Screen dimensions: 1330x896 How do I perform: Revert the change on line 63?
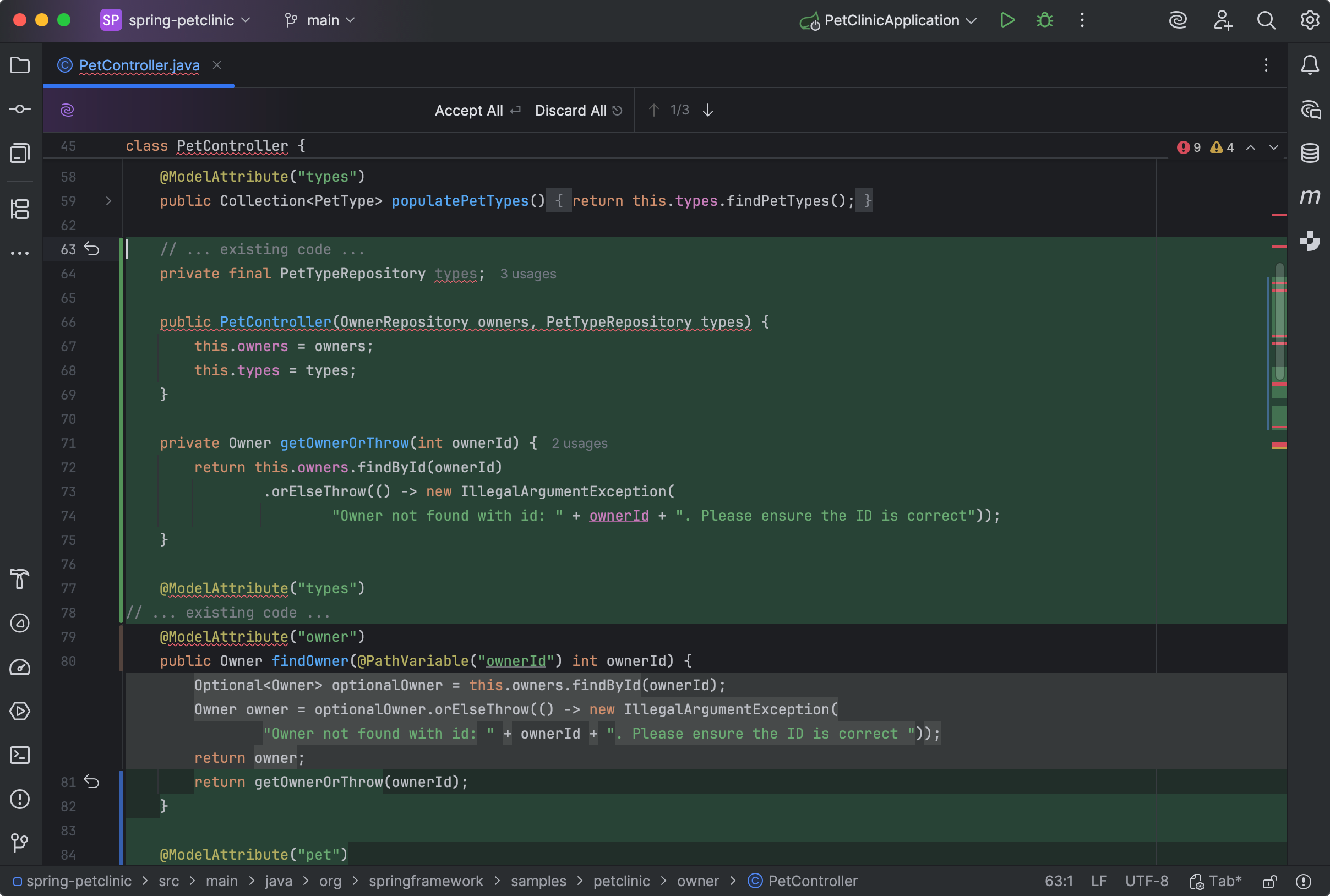tap(93, 249)
